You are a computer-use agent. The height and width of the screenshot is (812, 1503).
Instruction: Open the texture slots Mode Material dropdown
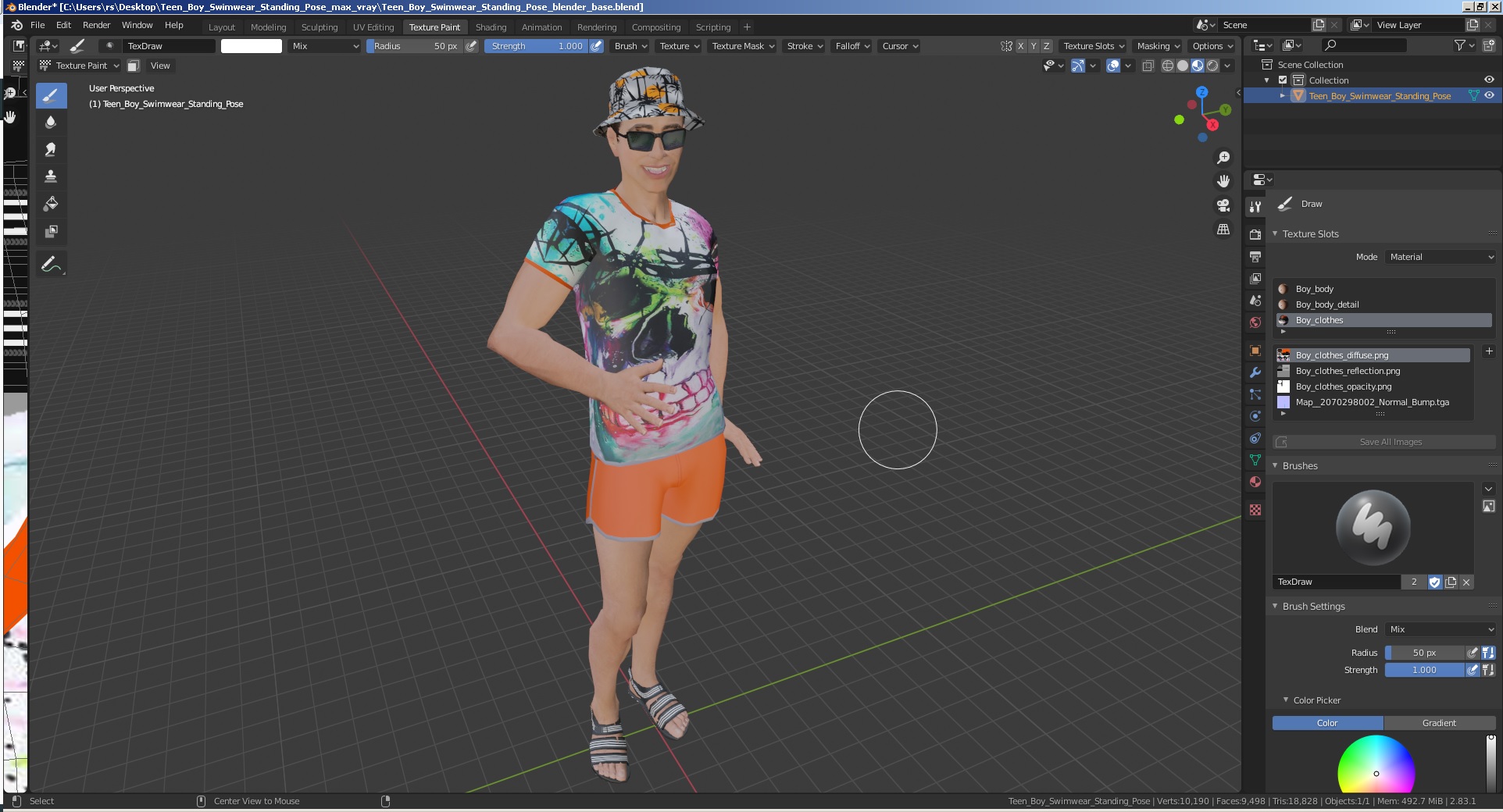pyautogui.click(x=1441, y=257)
